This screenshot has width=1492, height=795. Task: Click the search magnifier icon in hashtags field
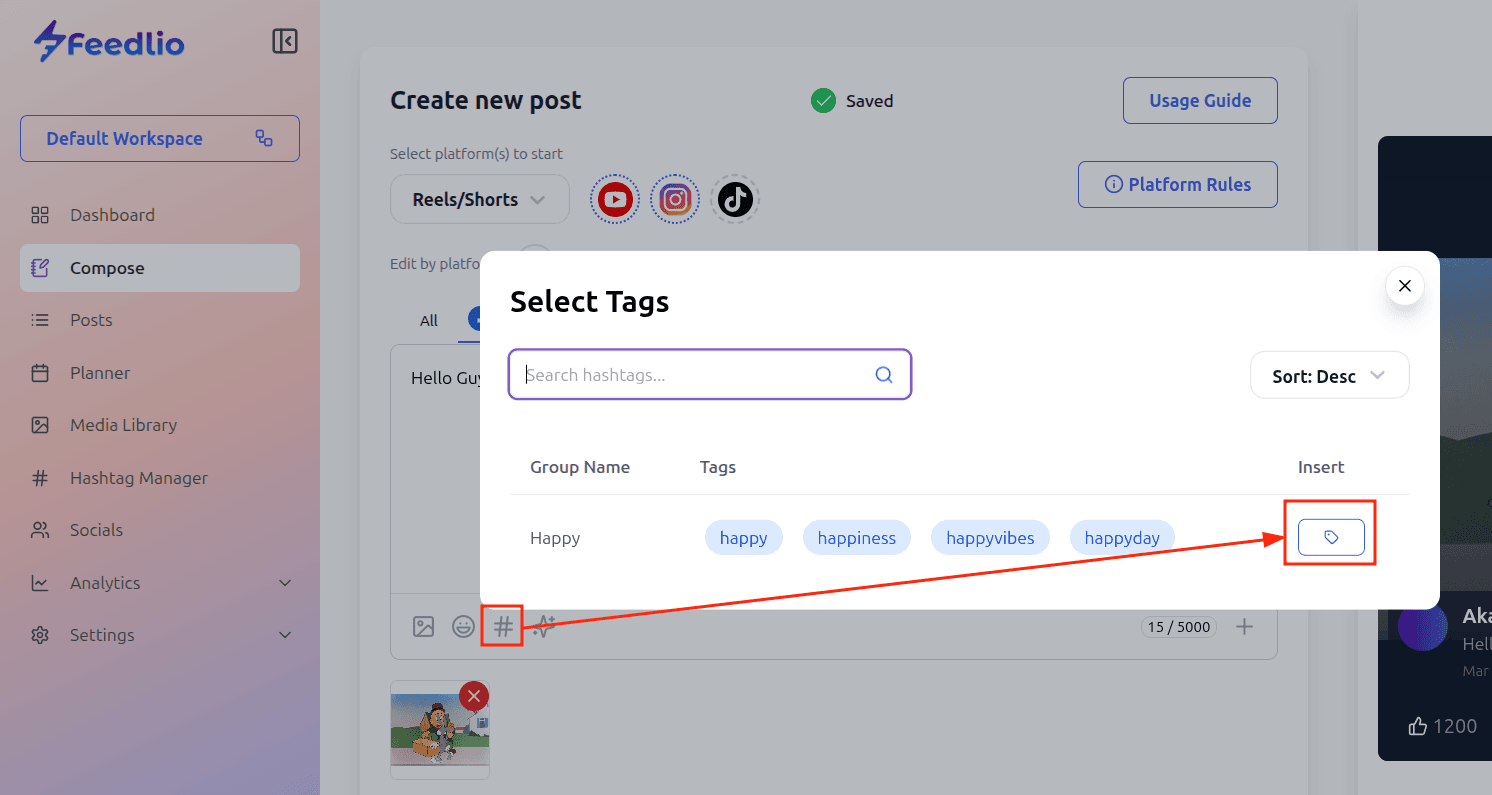click(884, 375)
